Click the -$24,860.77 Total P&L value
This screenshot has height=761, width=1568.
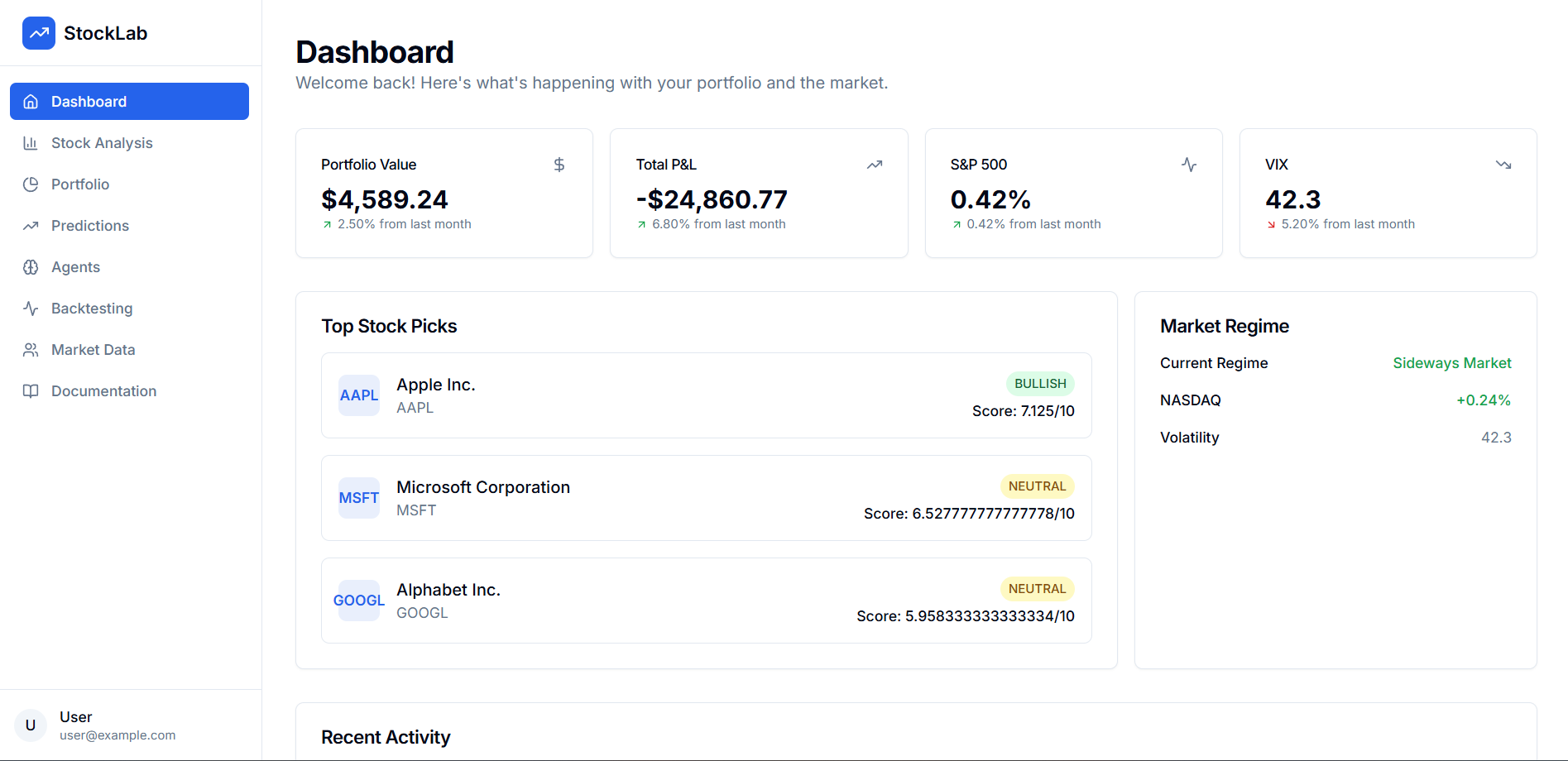[712, 199]
